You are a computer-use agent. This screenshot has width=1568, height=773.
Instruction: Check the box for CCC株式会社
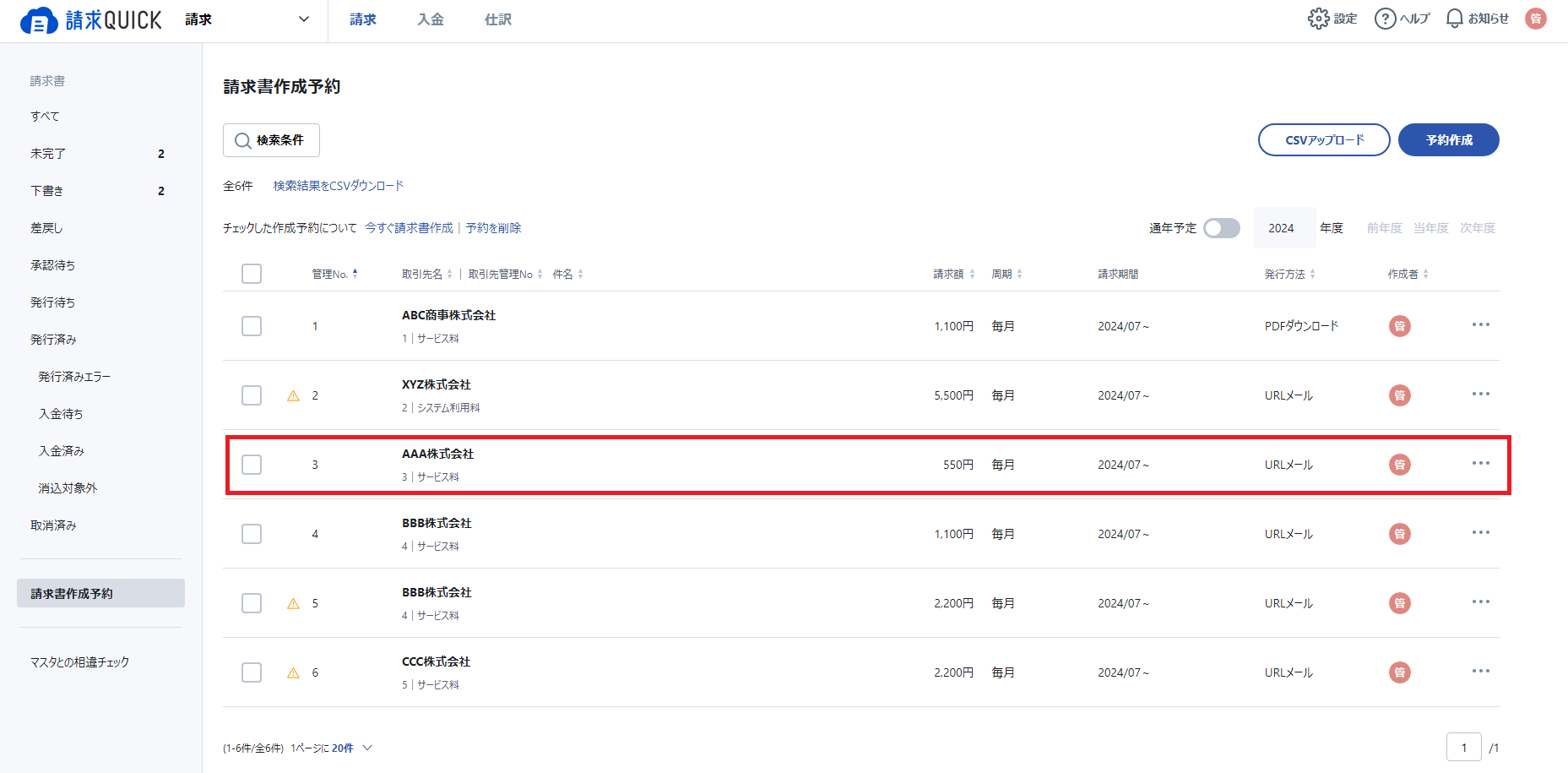(x=252, y=672)
